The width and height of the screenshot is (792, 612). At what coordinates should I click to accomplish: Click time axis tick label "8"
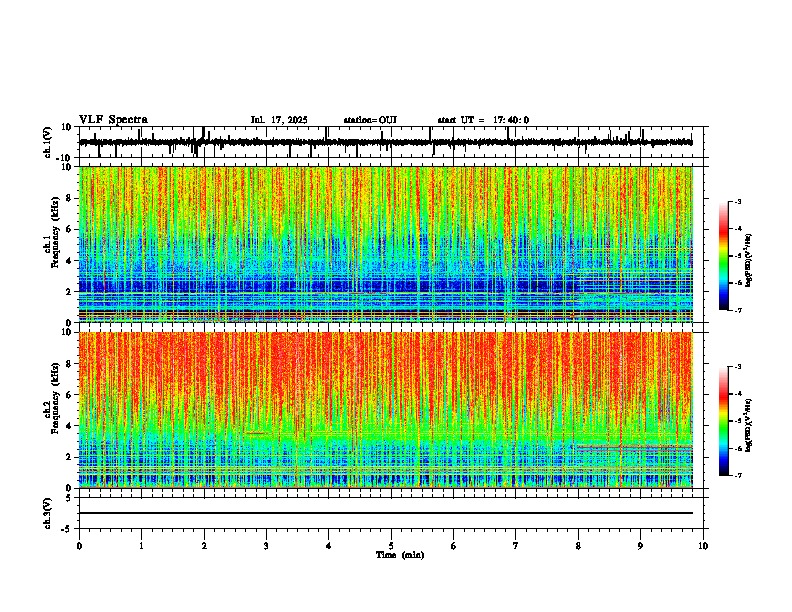(x=578, y=546)
